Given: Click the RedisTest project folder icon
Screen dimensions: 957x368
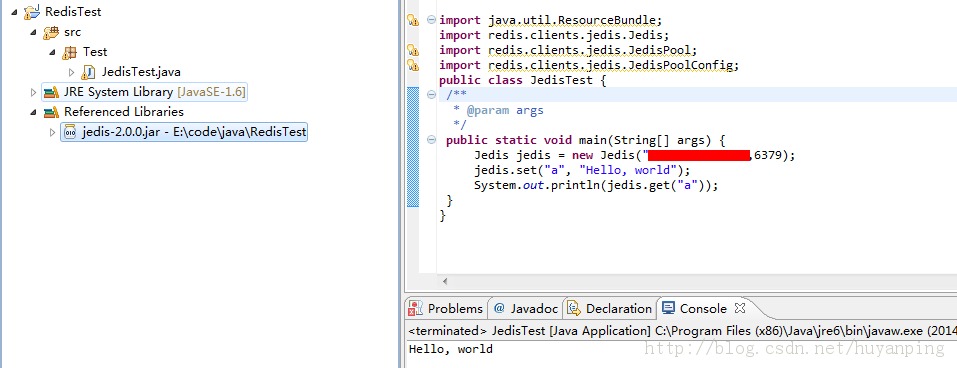Looking at the screenshot, I should tap(31, 12).
